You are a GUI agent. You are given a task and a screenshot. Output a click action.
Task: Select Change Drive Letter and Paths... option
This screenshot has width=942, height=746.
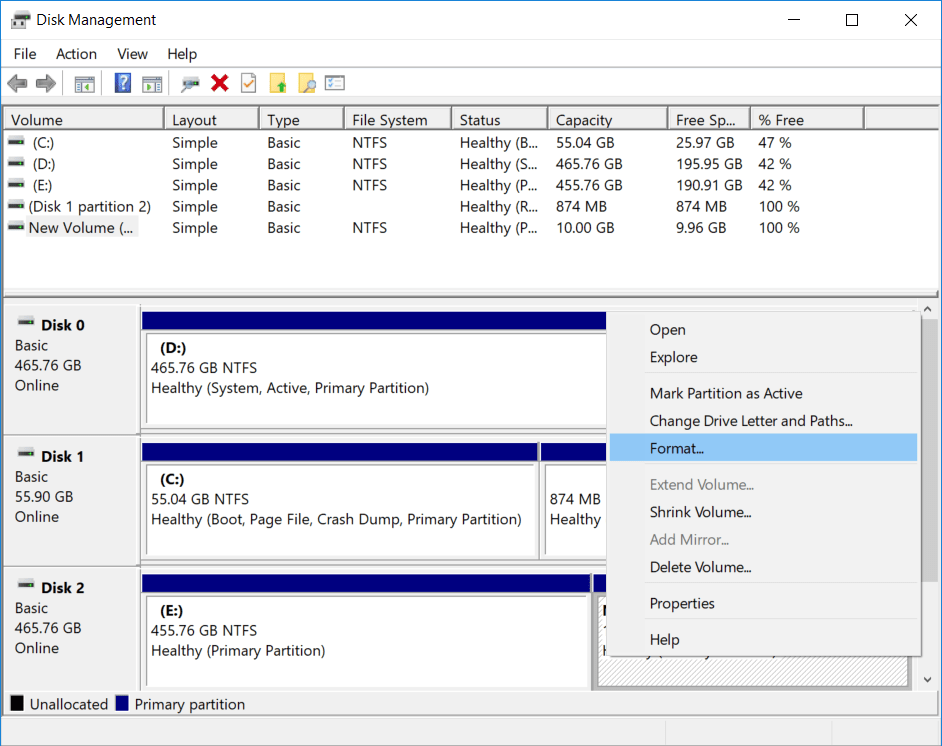click(x=750, y=421)
